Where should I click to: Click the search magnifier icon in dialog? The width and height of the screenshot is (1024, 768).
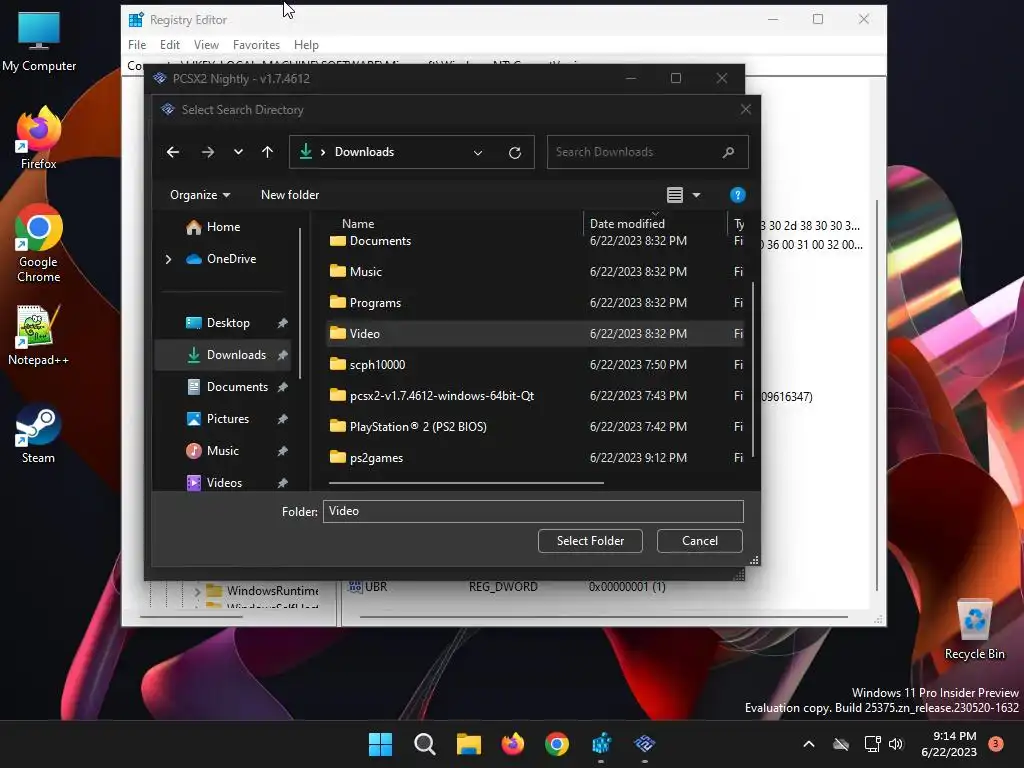tap(729, 152)
